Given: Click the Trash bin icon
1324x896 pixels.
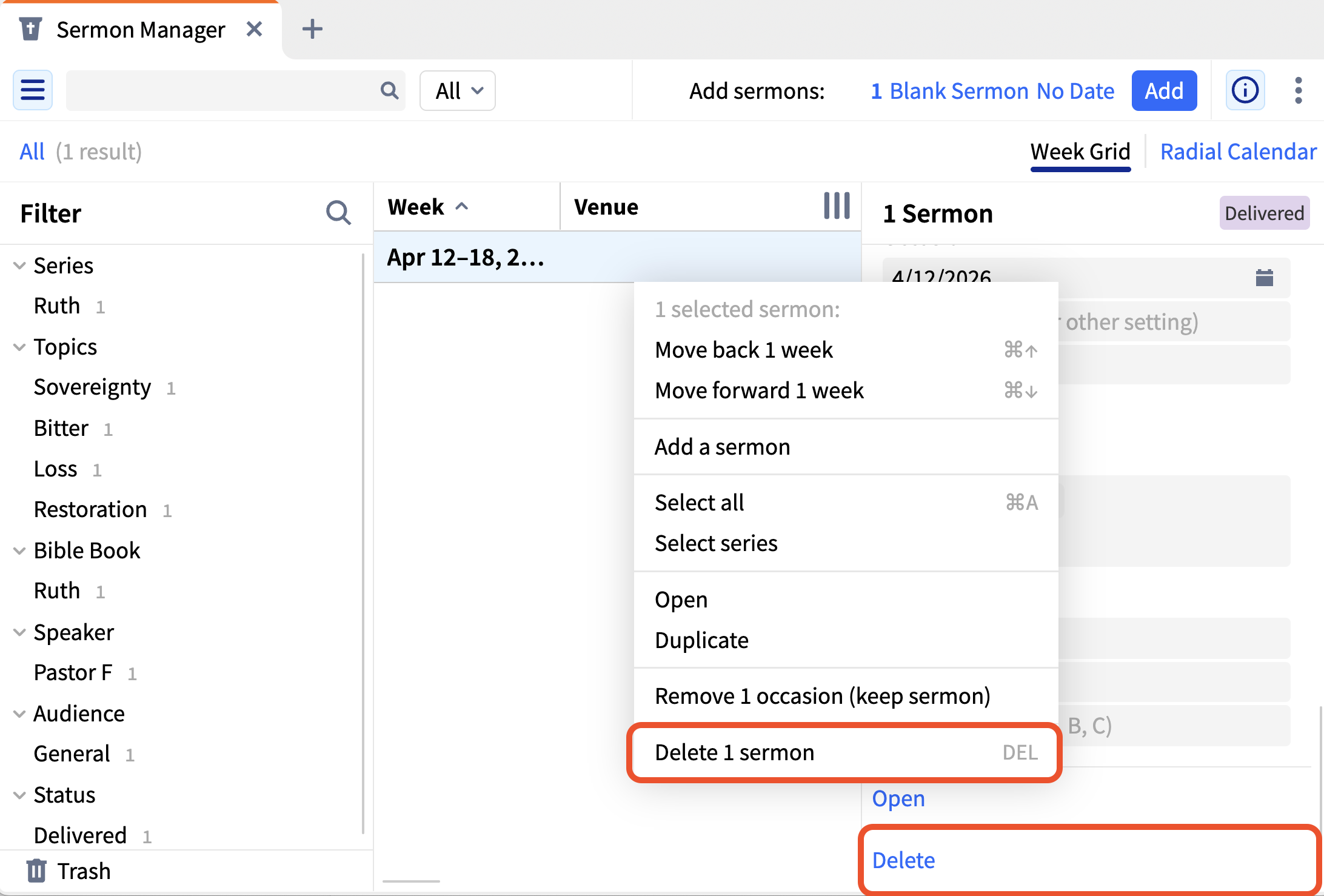Looking at the screenshot, I should (36, 871).
